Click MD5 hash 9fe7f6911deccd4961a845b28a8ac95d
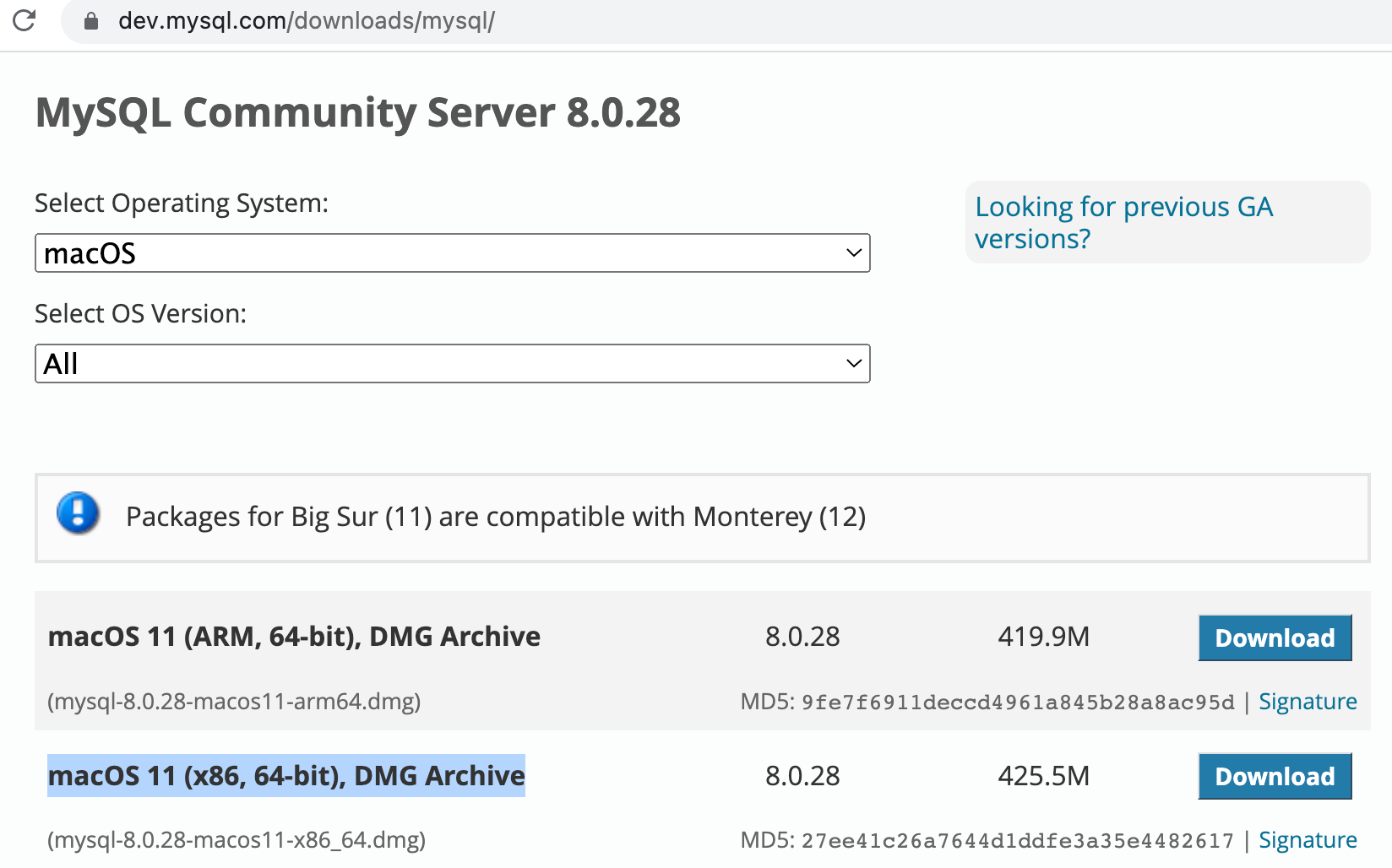Image resolution: width=1392 pixels, height=868 pixels. [x=1018, y=703]
